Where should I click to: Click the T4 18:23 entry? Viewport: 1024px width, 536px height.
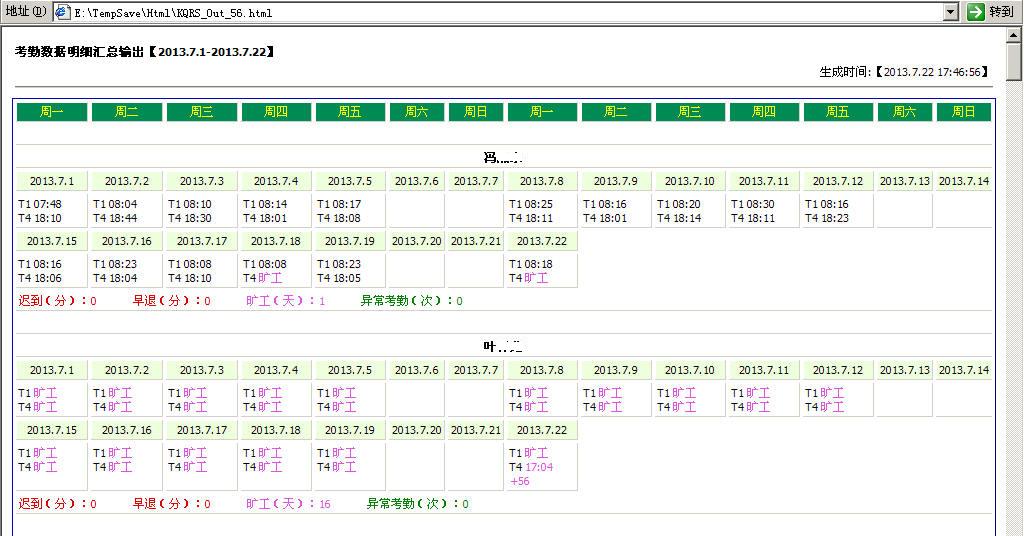[827, 218]
